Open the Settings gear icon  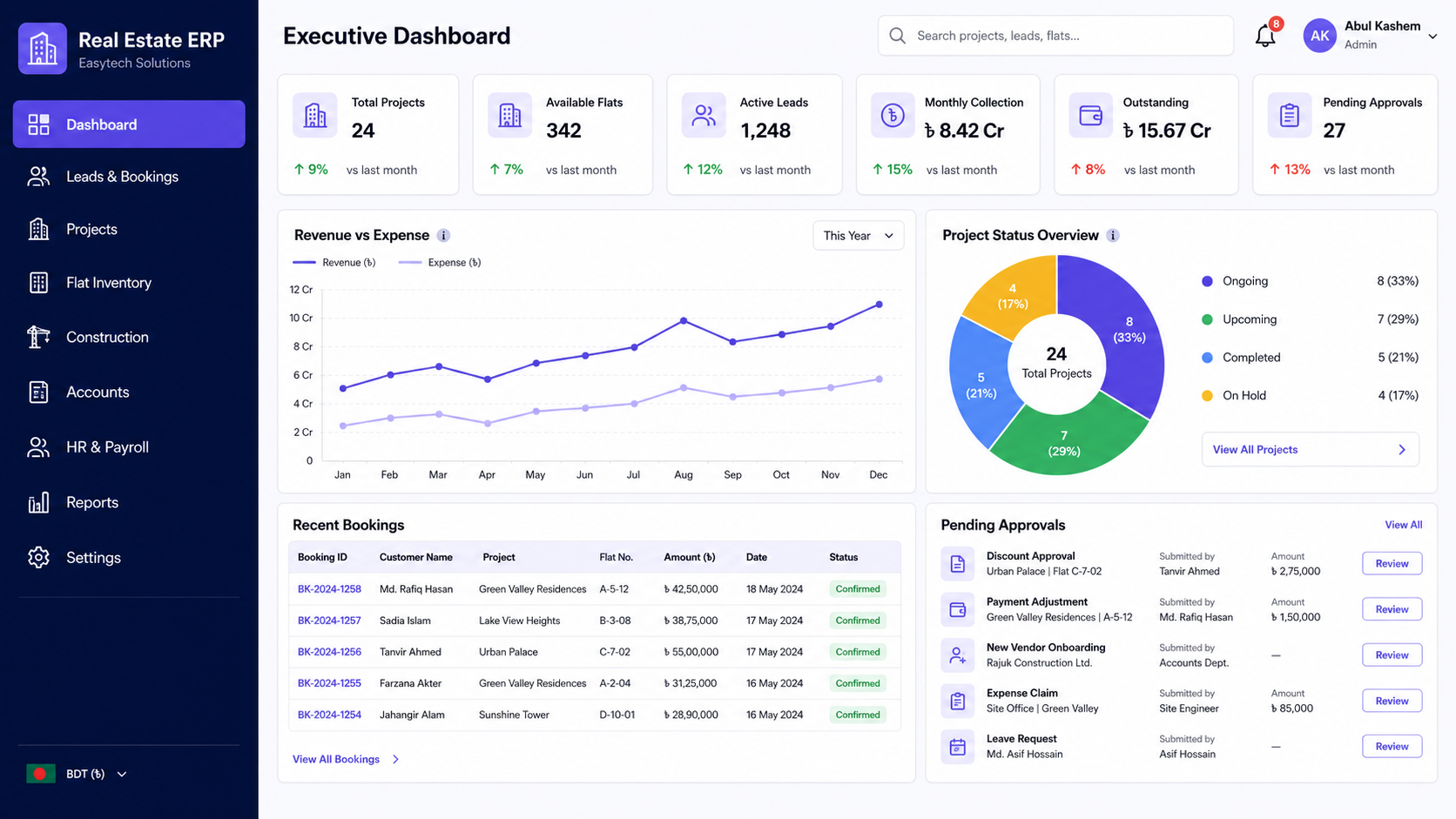tap(38, 557)
